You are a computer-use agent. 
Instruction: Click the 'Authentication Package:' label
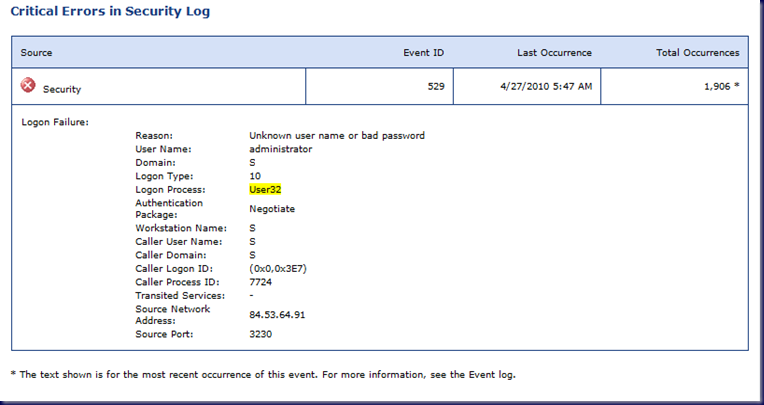point(169,209)
